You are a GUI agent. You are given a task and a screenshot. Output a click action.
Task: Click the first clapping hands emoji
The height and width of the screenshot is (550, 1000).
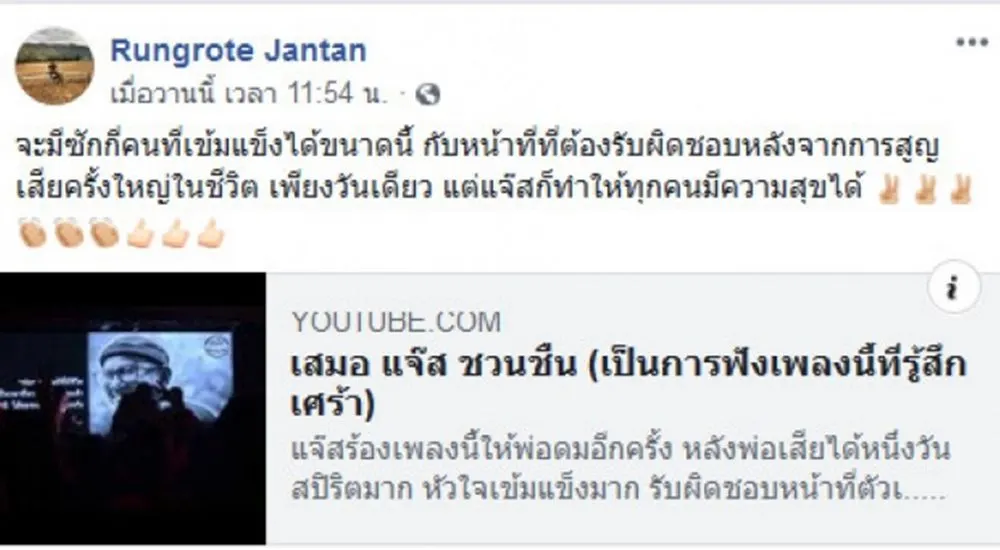[32, 234]
